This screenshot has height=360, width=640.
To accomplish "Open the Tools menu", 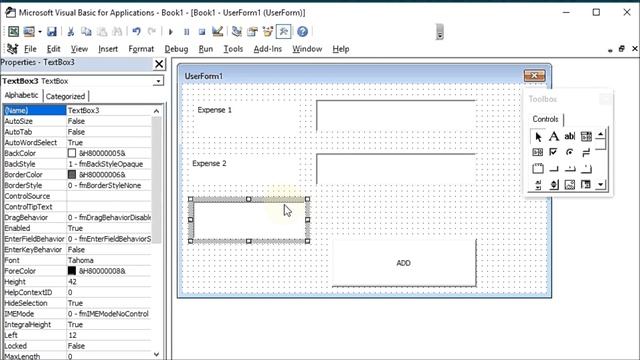I will point(233,49).
